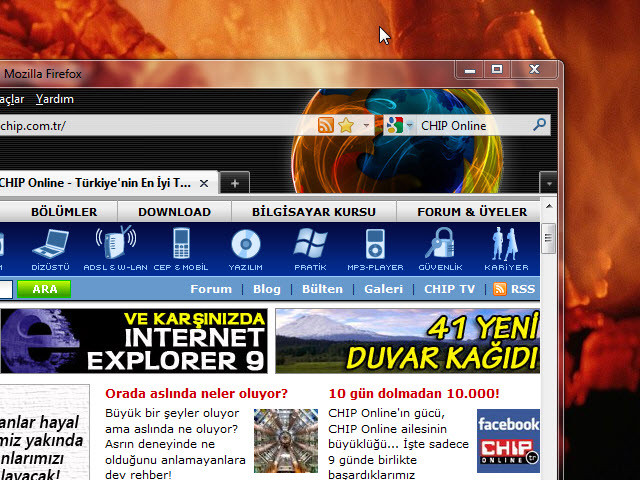Open the Yardım menu
The width and height of the screenshot is (640, 480).
55,99
